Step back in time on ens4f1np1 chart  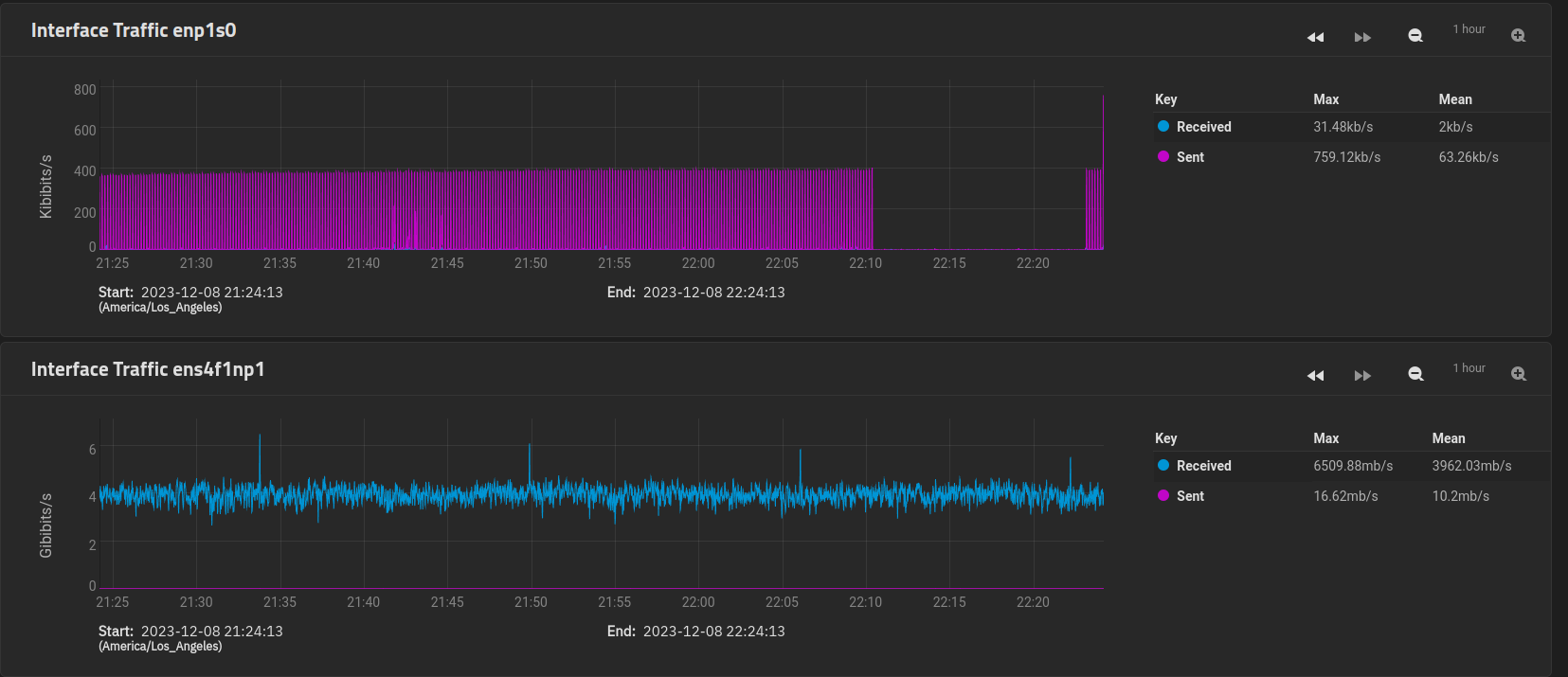(1315, 376)
